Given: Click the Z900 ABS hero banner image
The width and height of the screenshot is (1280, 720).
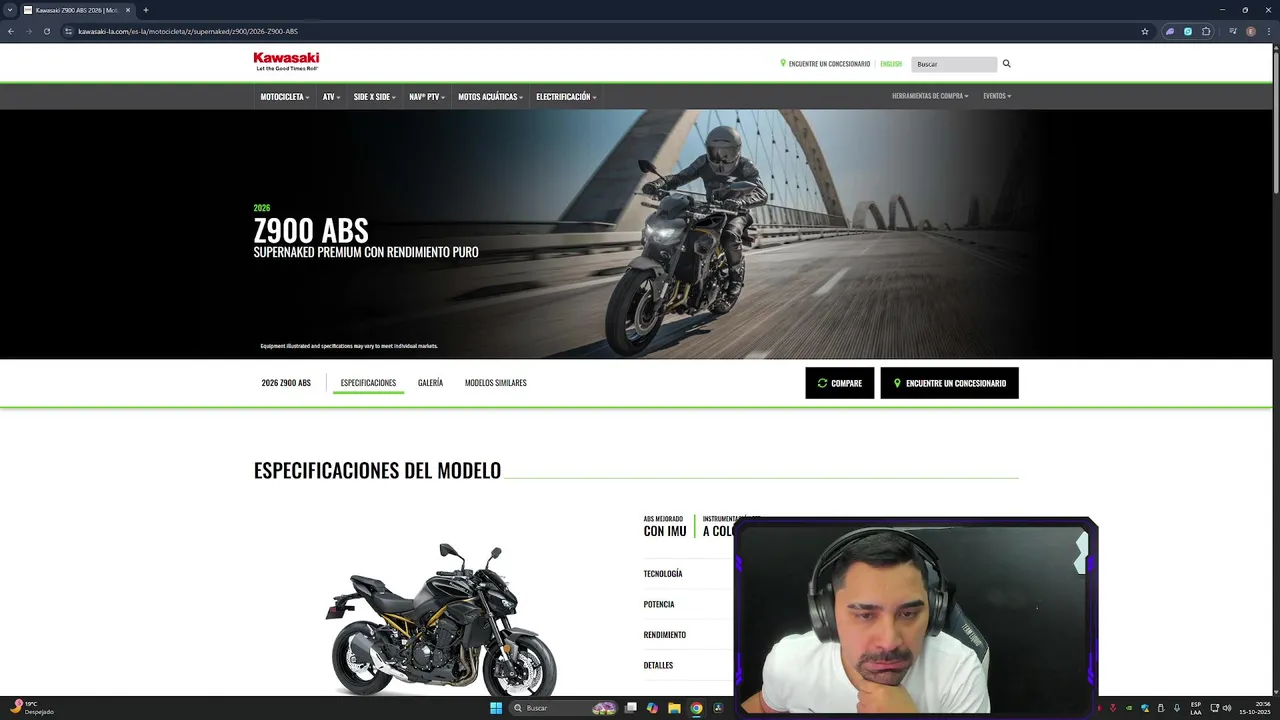Looking at the screenshot, I should pyautogui.click(x=636, y=234).
